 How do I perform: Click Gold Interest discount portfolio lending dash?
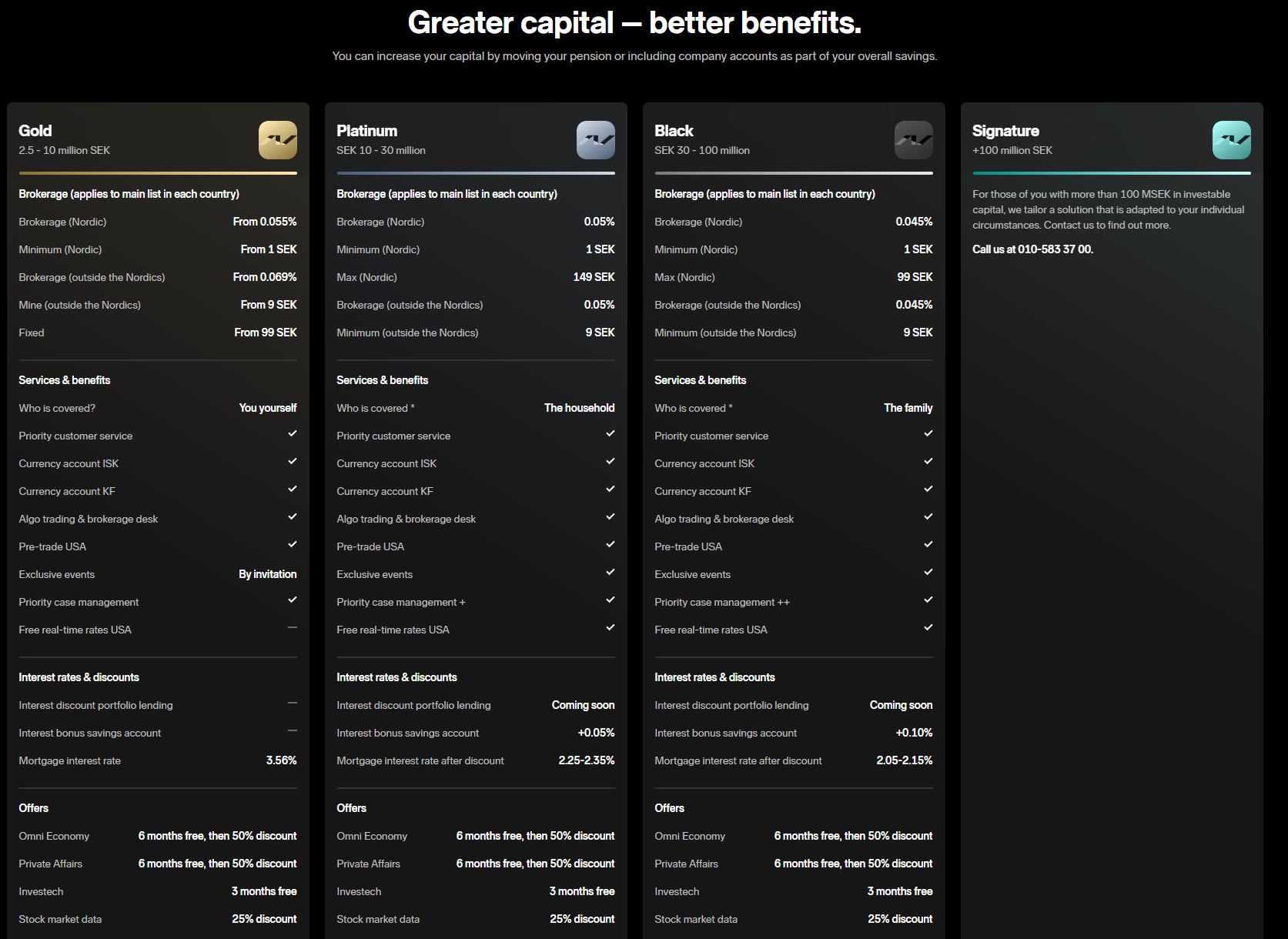click(293, 703)
